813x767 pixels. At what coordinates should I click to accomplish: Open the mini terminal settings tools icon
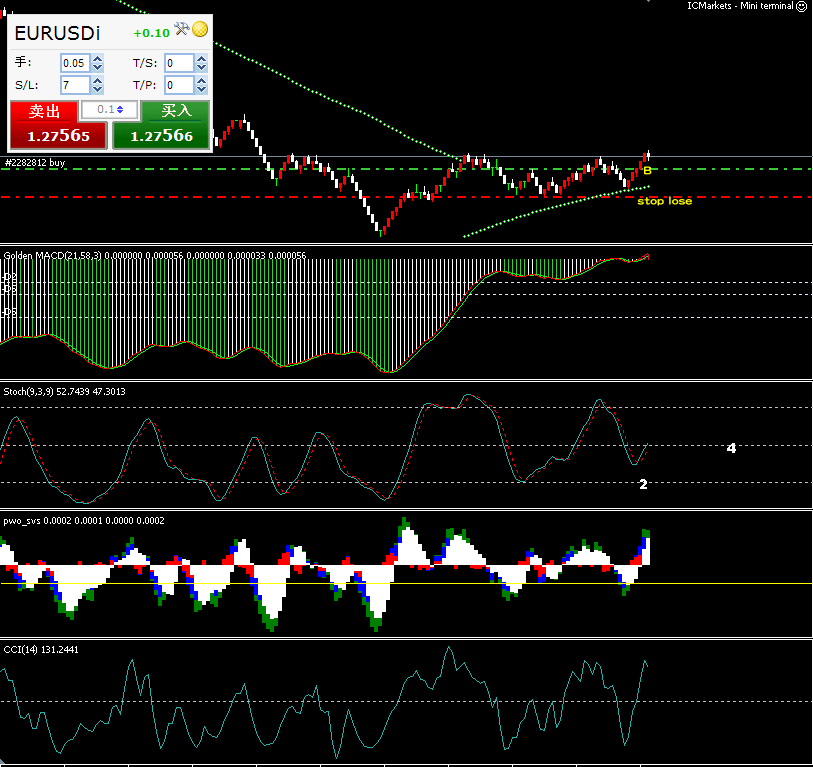pos(181,29)
